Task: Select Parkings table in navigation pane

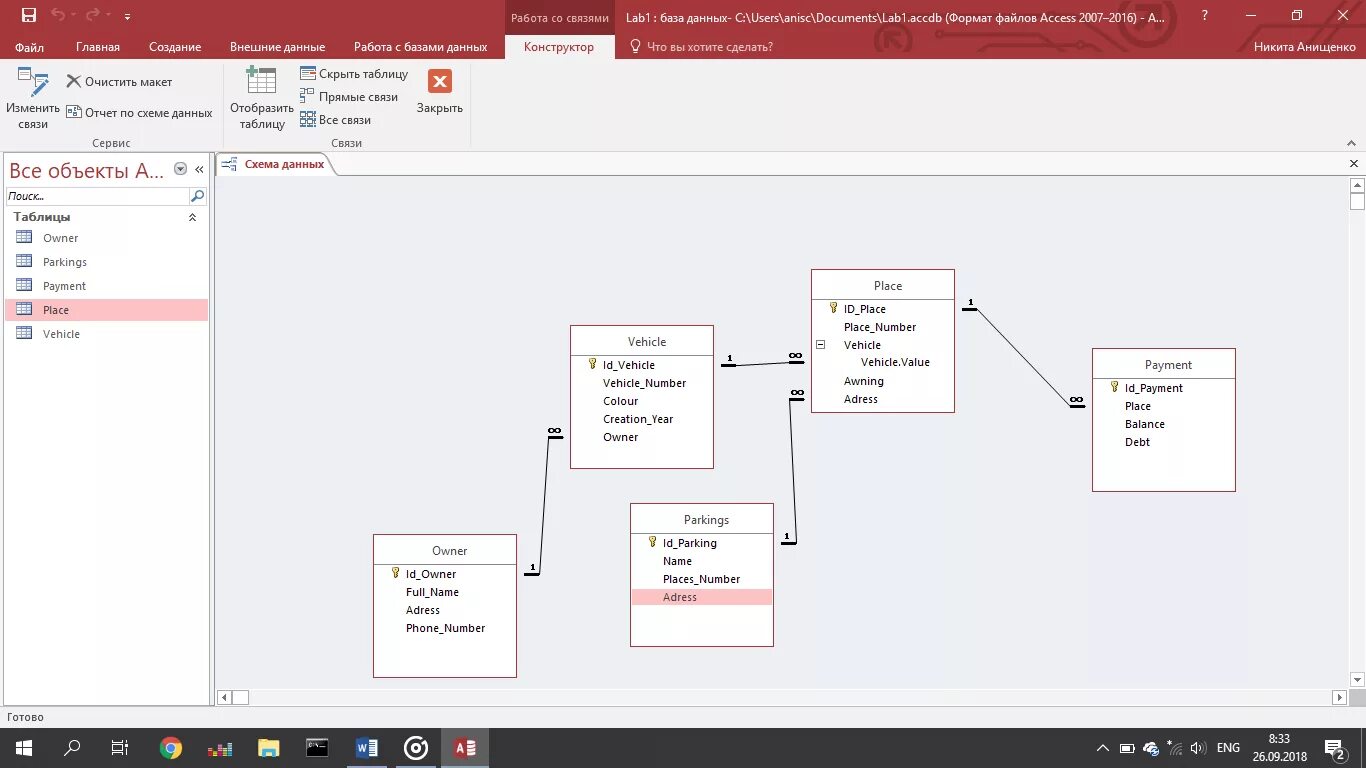Action: [x=107, y=262]
